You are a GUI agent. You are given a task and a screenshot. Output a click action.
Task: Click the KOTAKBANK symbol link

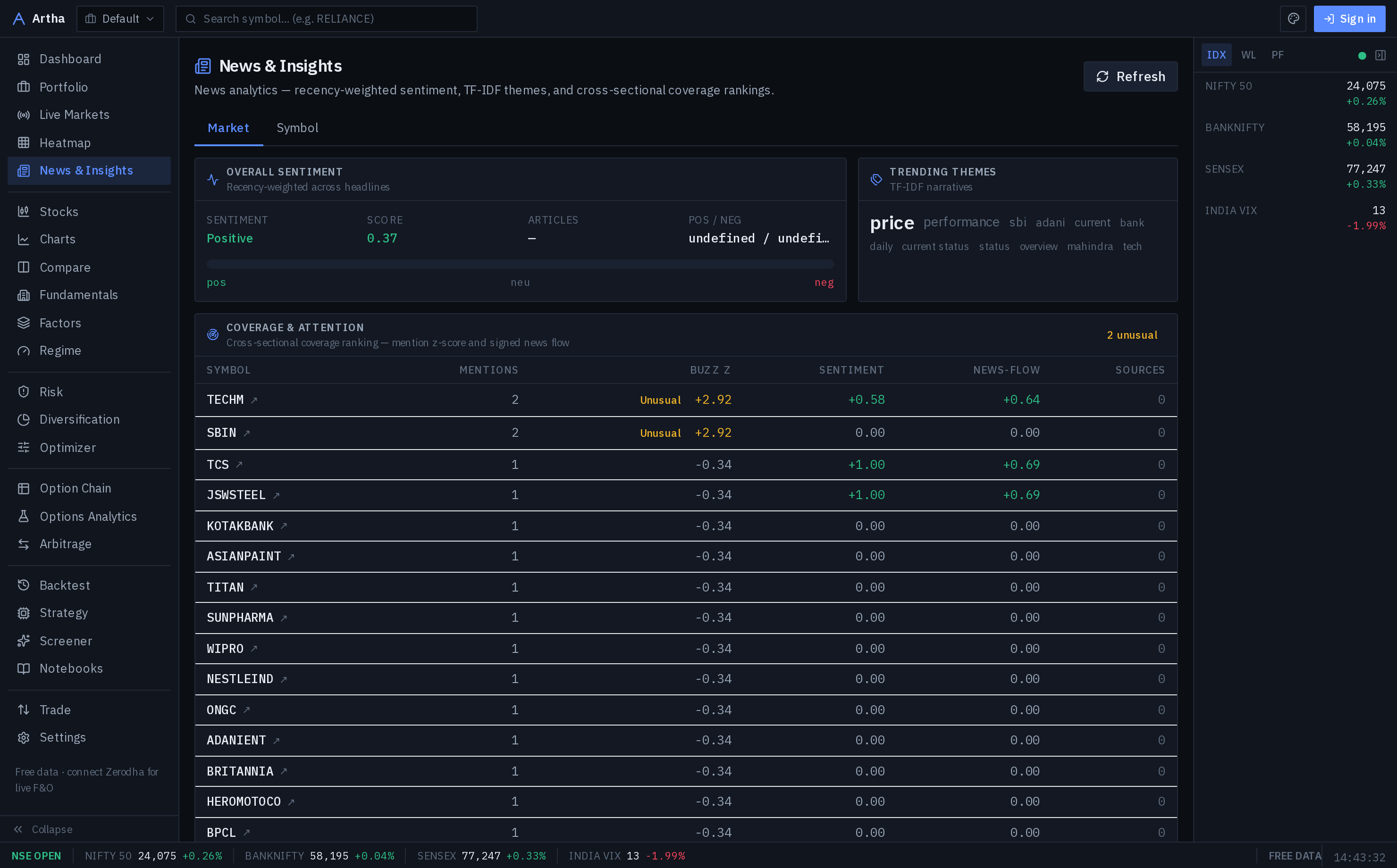coord(240,526)
